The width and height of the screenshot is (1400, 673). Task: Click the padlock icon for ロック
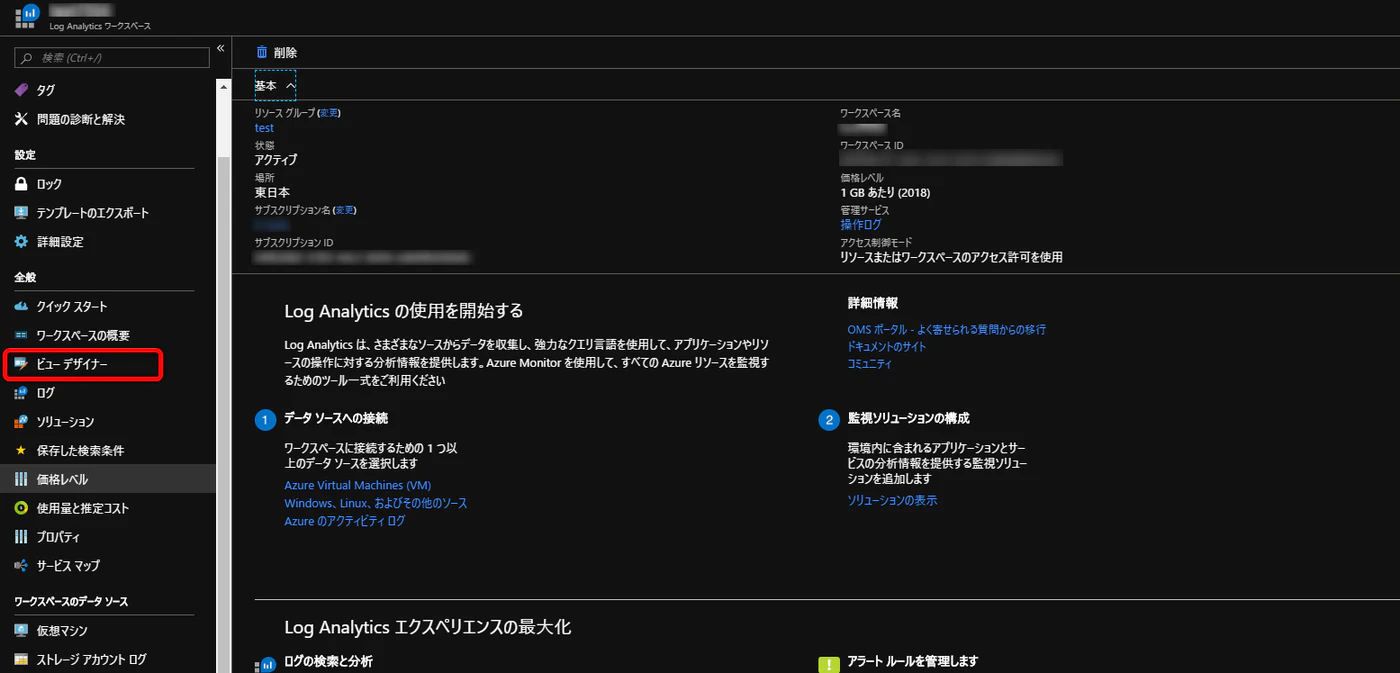(x=21, y=184)
